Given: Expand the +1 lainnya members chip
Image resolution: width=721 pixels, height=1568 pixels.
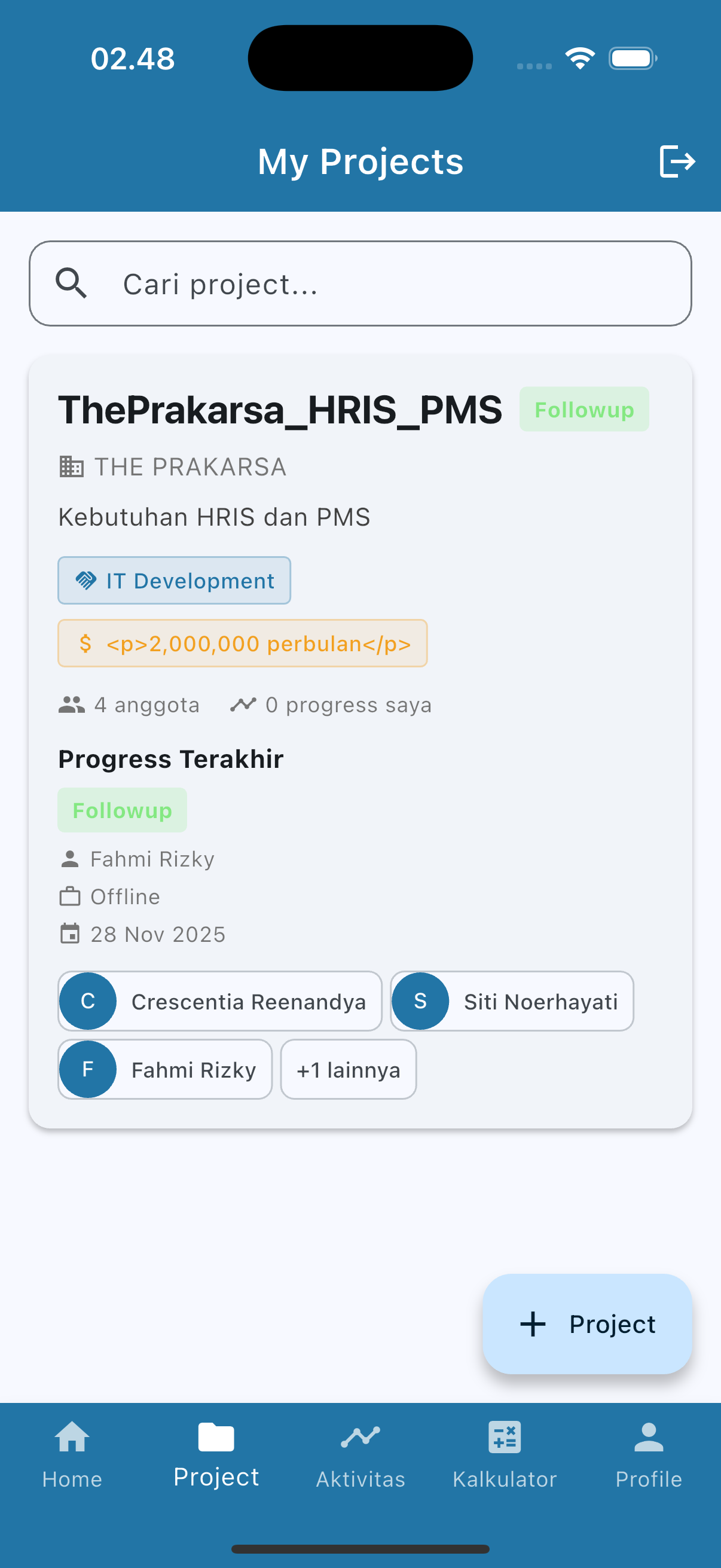Looking at the screenshot, I should (348, 1069).
